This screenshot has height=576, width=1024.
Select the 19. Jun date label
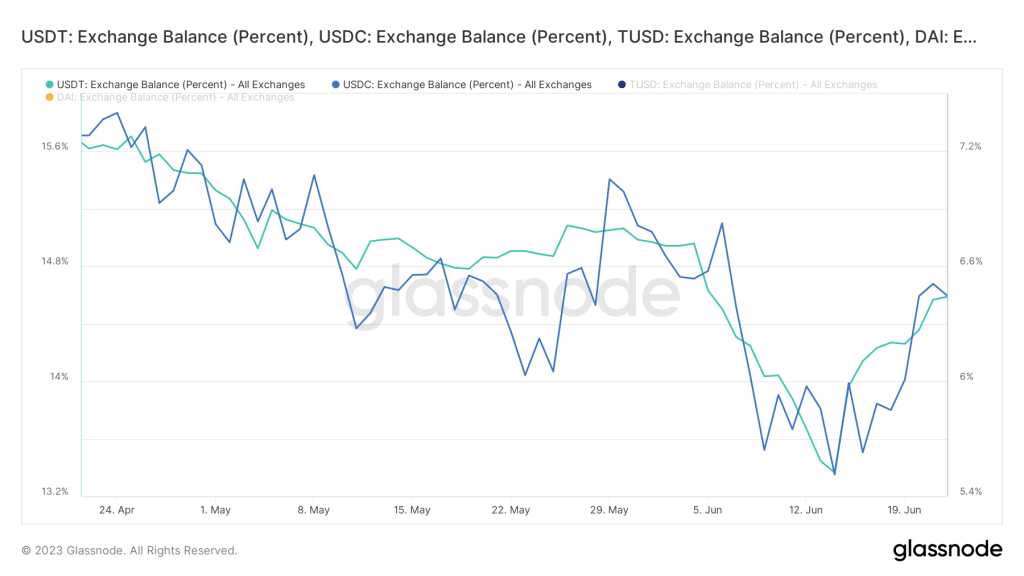point(904,510)
